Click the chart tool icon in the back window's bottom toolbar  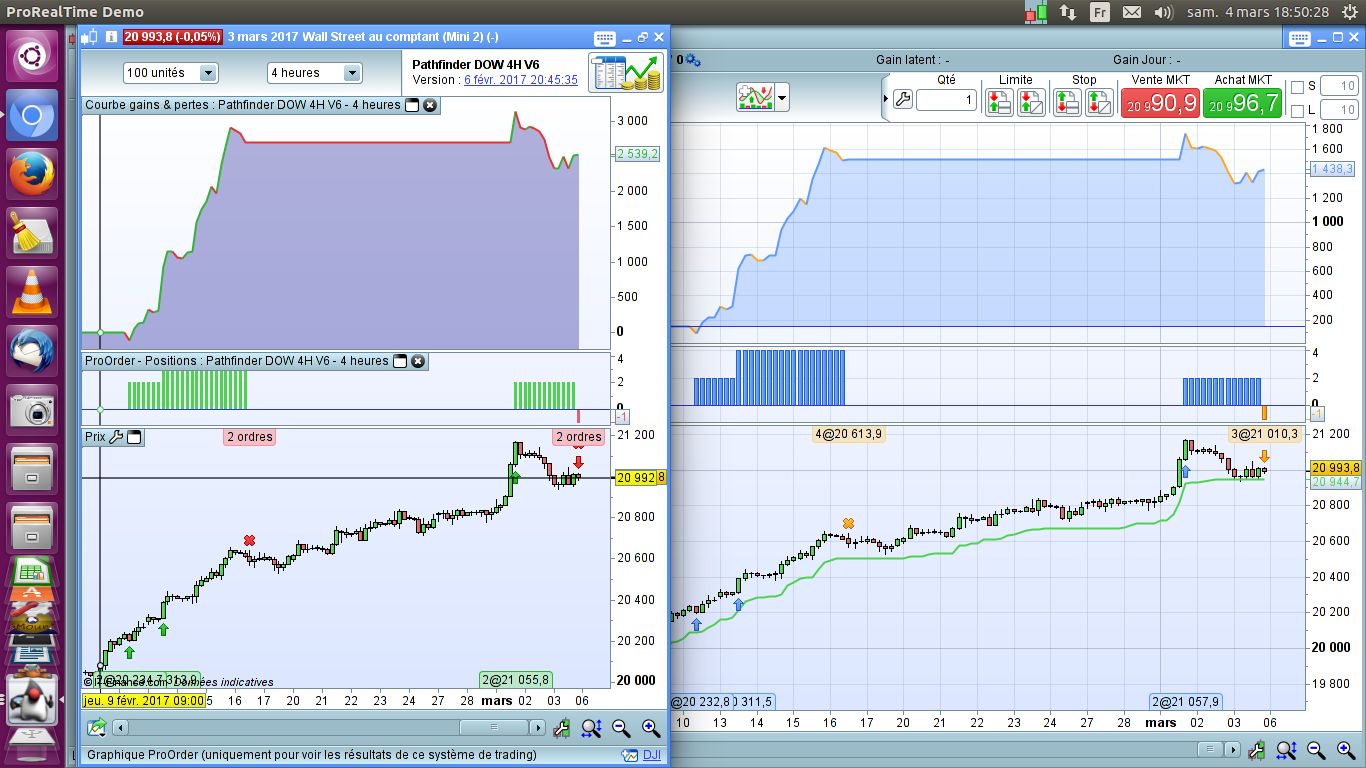pyautogui.click(x=1257, y=748)
